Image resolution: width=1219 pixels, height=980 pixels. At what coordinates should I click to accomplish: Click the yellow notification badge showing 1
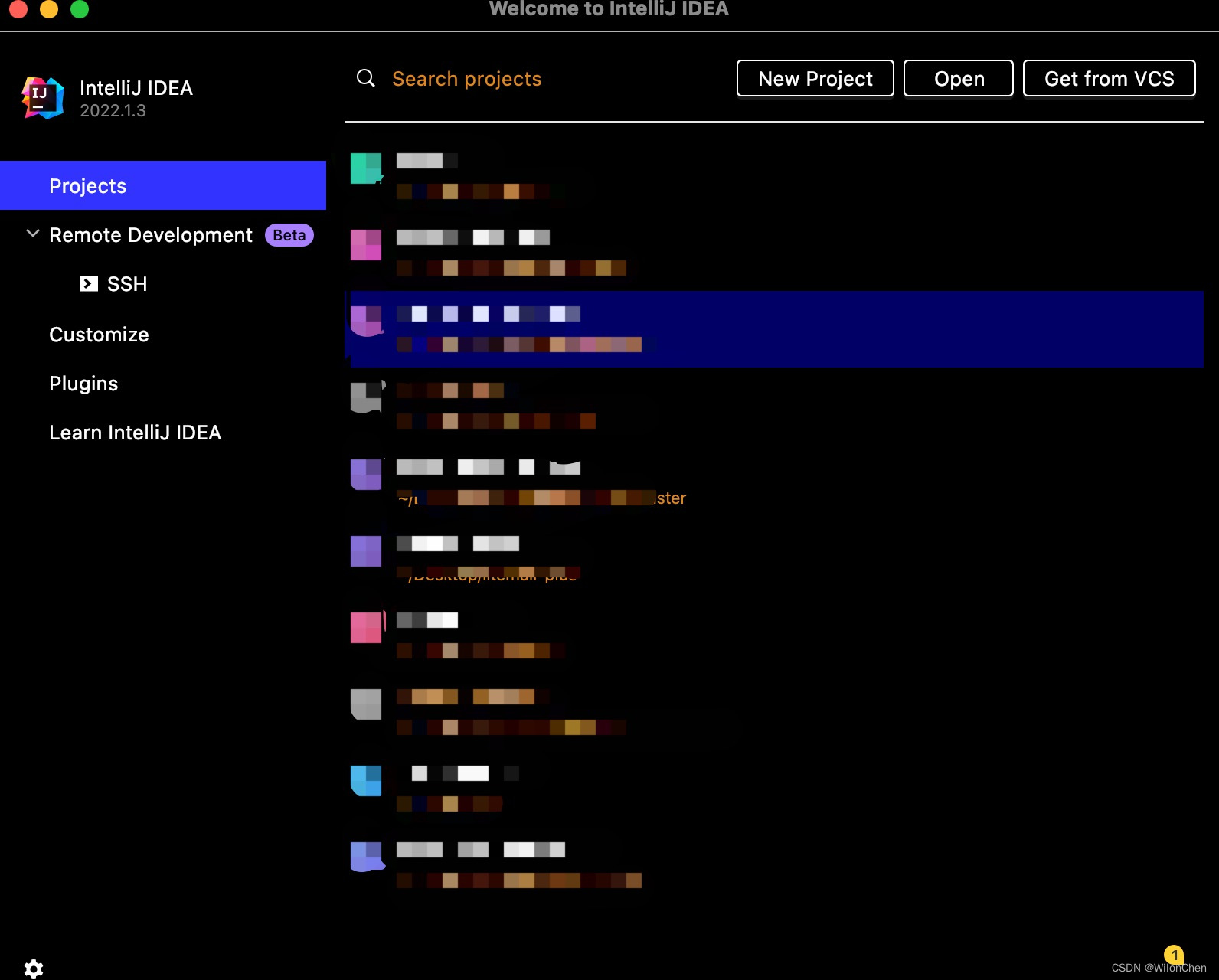pos(1174,955)
